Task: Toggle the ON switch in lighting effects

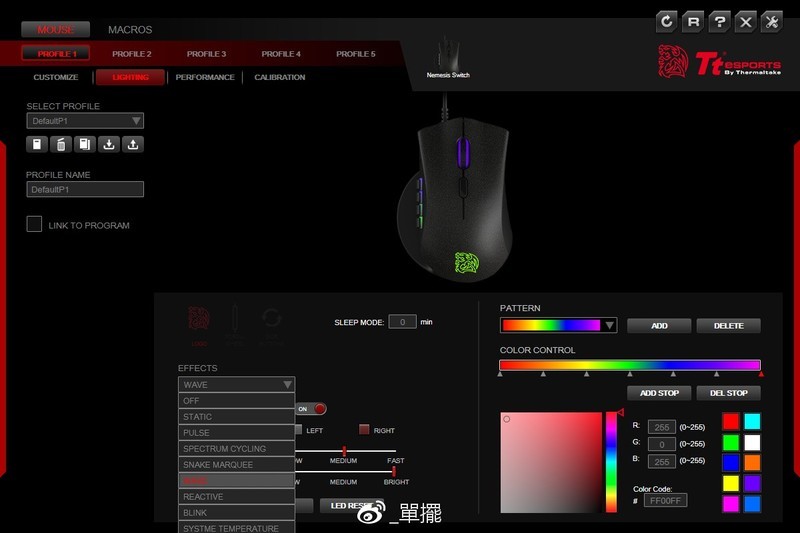Action: [x=311, y=409]
